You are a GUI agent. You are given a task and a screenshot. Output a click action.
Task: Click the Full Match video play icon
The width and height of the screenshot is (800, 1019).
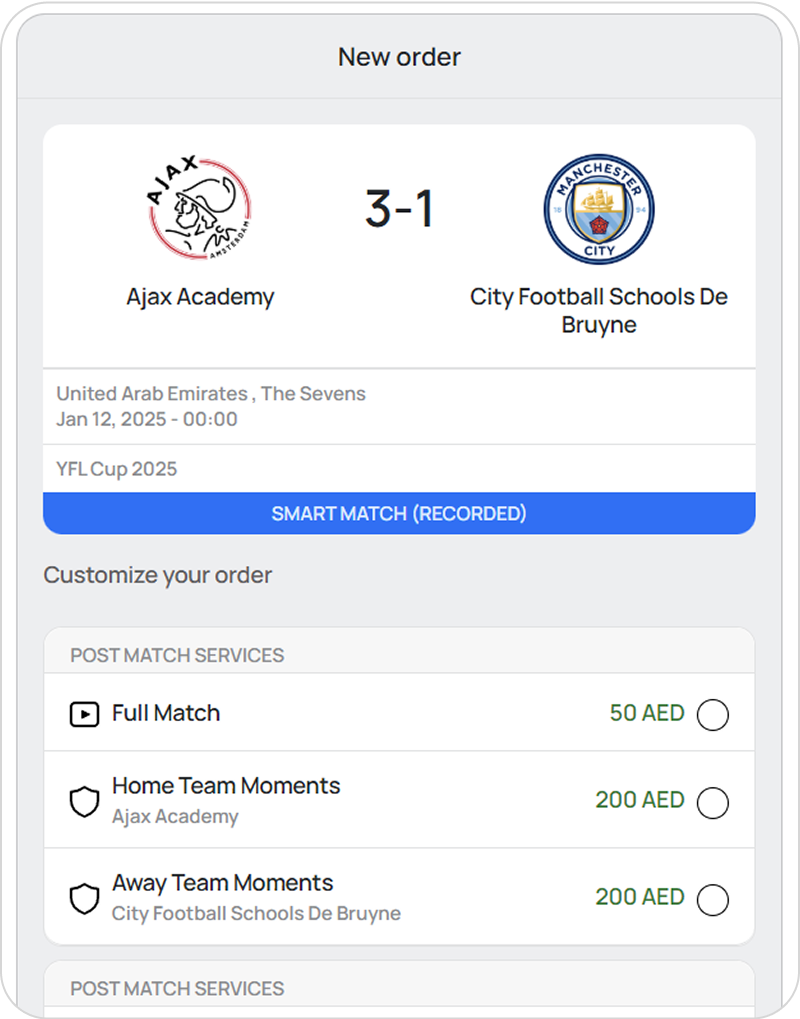[x=85, y=714]
